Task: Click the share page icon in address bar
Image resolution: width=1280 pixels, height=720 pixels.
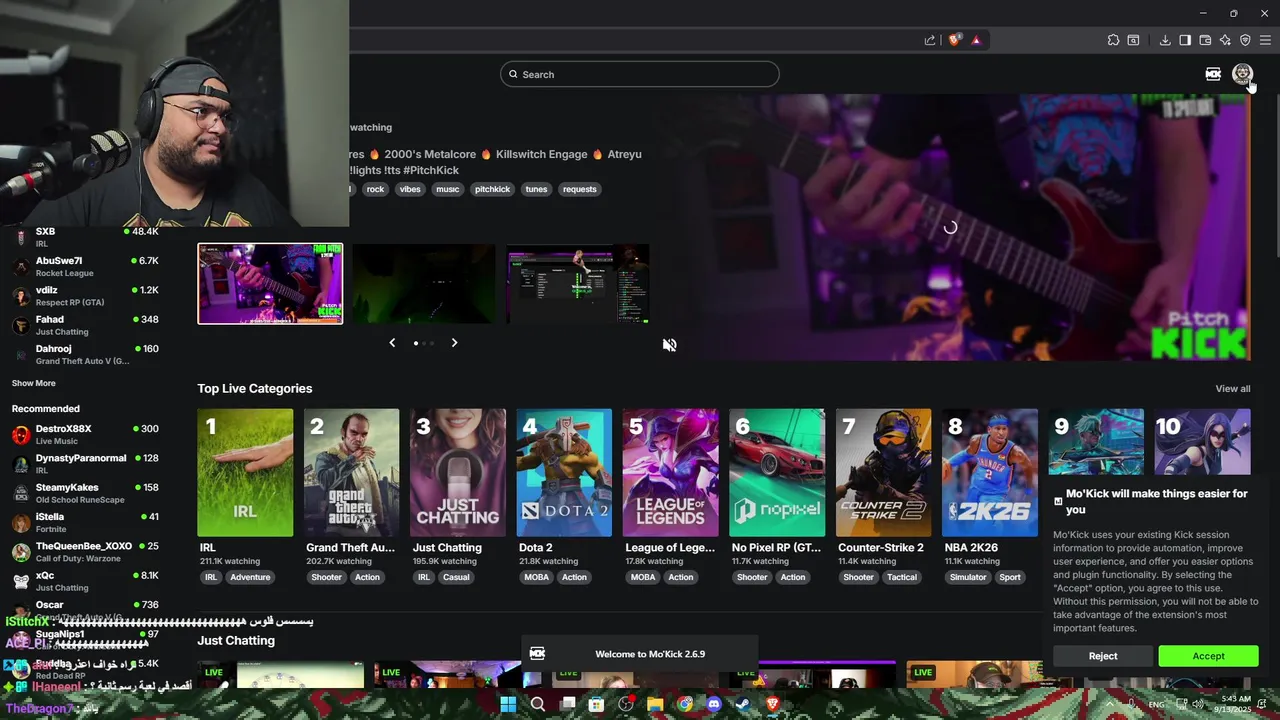Action: pyautogui.click(x=930, y=40)
